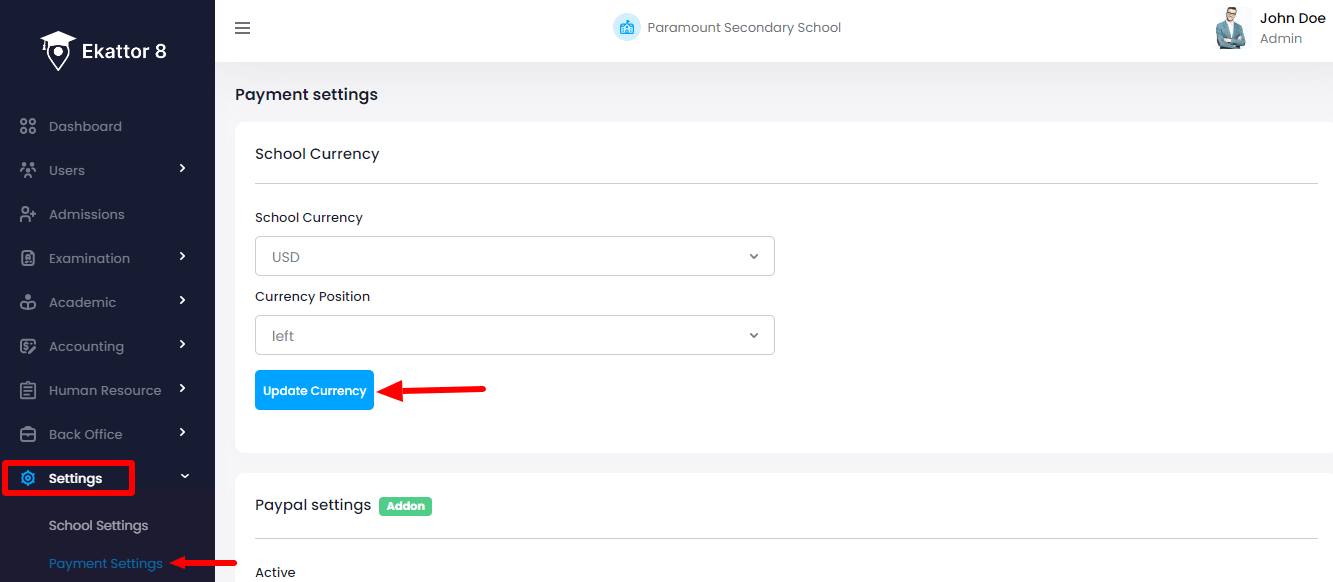Collapse the Settings menu chevron
The height and width of the screenshot is (582, 1333).
tap(184, 477)
